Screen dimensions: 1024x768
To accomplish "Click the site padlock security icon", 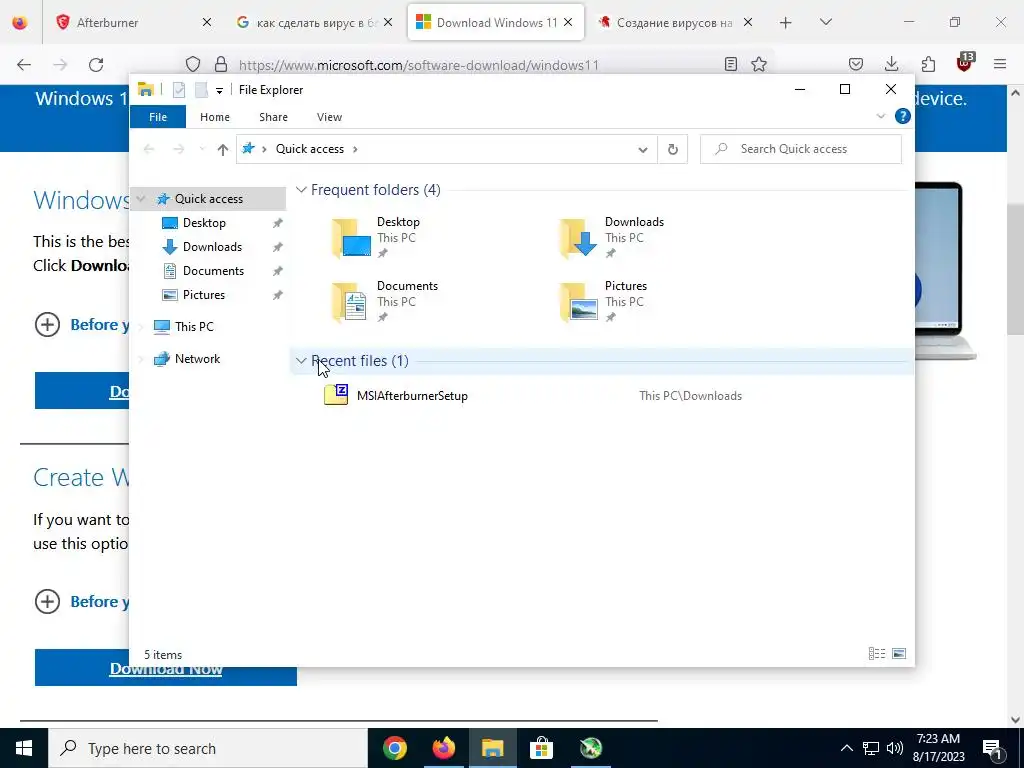I will coord(221,64).
